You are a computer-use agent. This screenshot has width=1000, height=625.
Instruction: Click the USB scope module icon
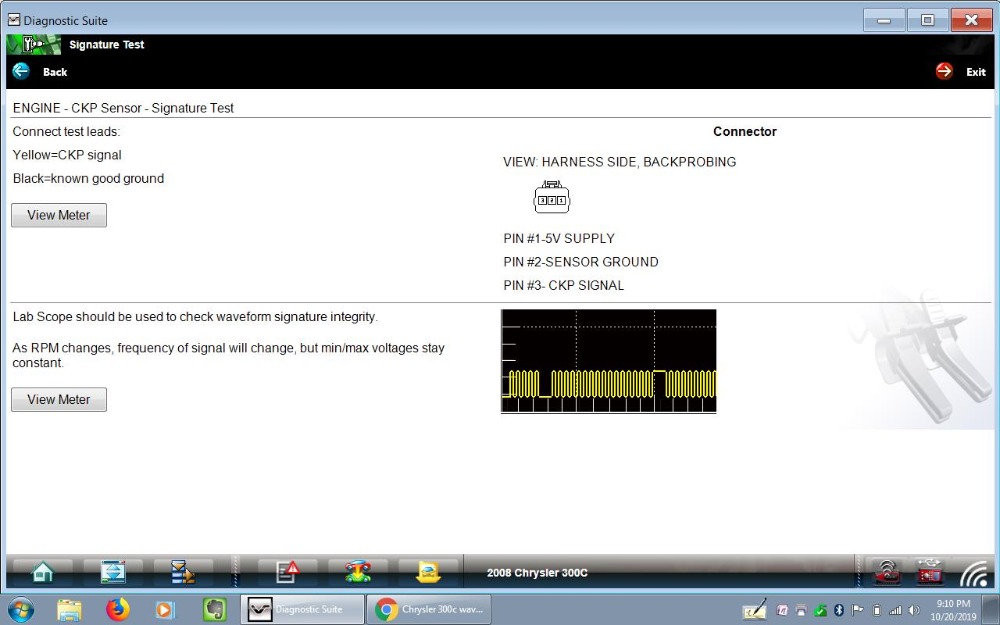tap(929, 572)
